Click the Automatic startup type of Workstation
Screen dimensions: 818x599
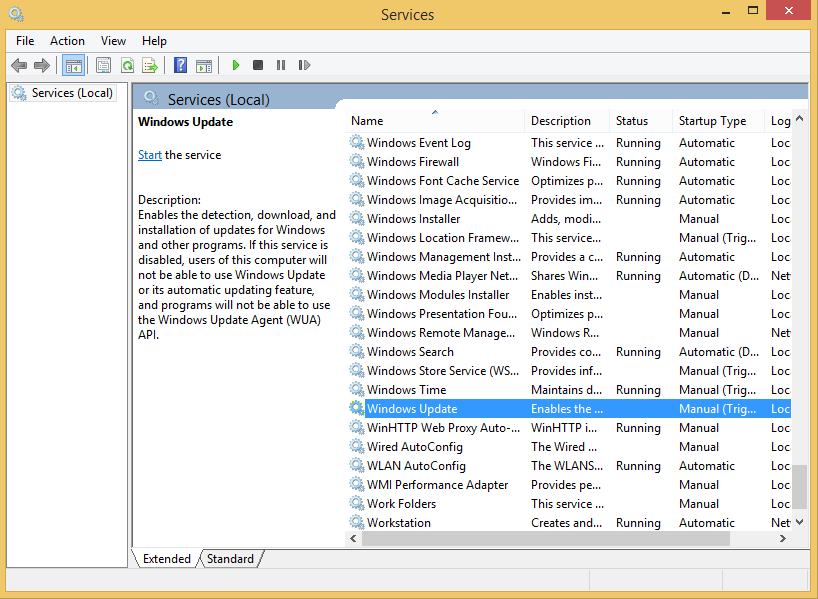706,522
